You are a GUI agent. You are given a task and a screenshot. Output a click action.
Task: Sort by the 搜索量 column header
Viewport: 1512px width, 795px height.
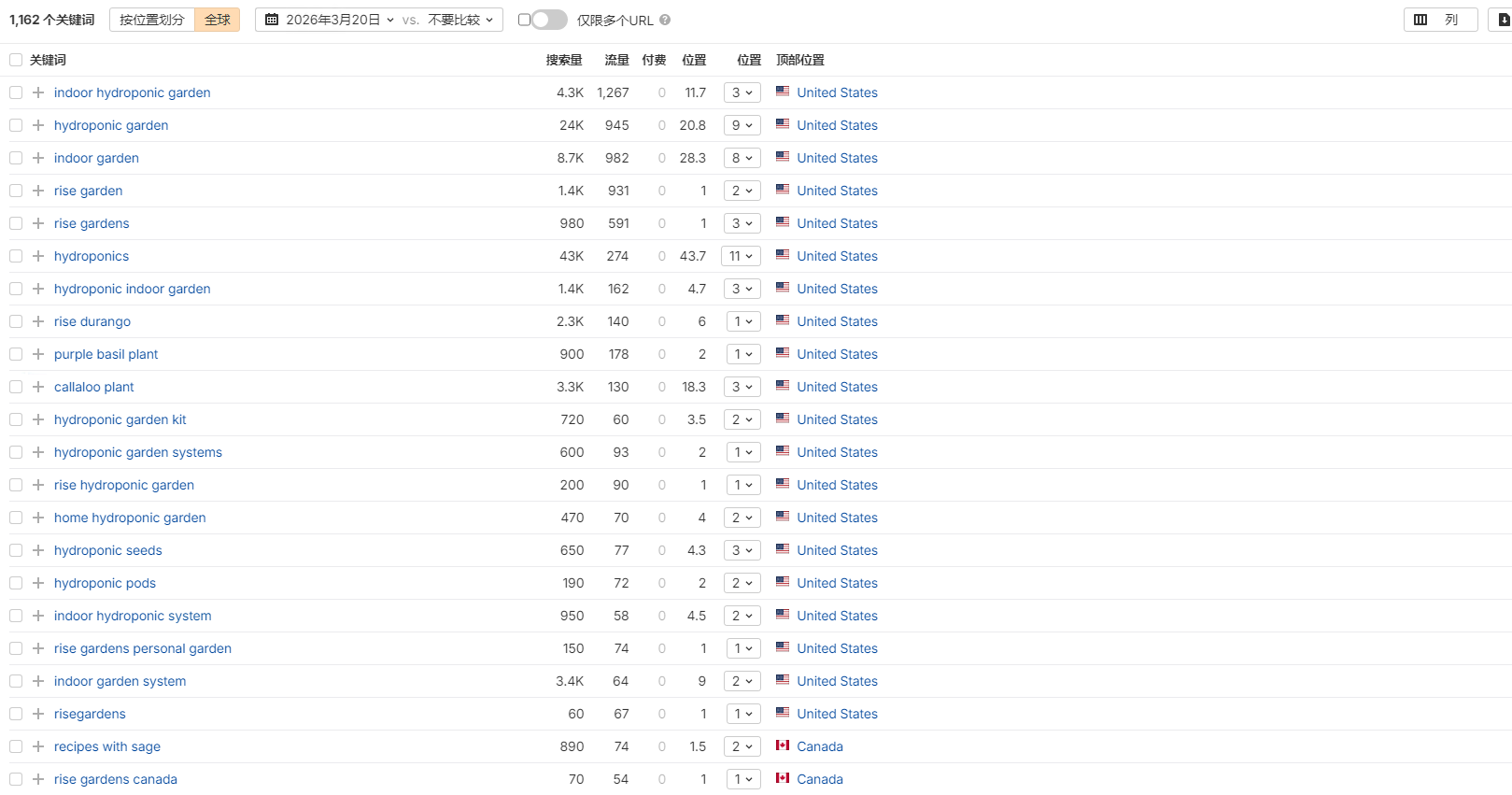[564, 60]
